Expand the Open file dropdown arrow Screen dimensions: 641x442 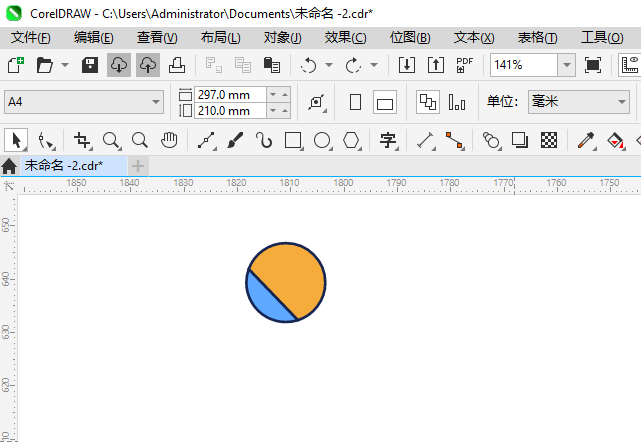click(65, 65)
